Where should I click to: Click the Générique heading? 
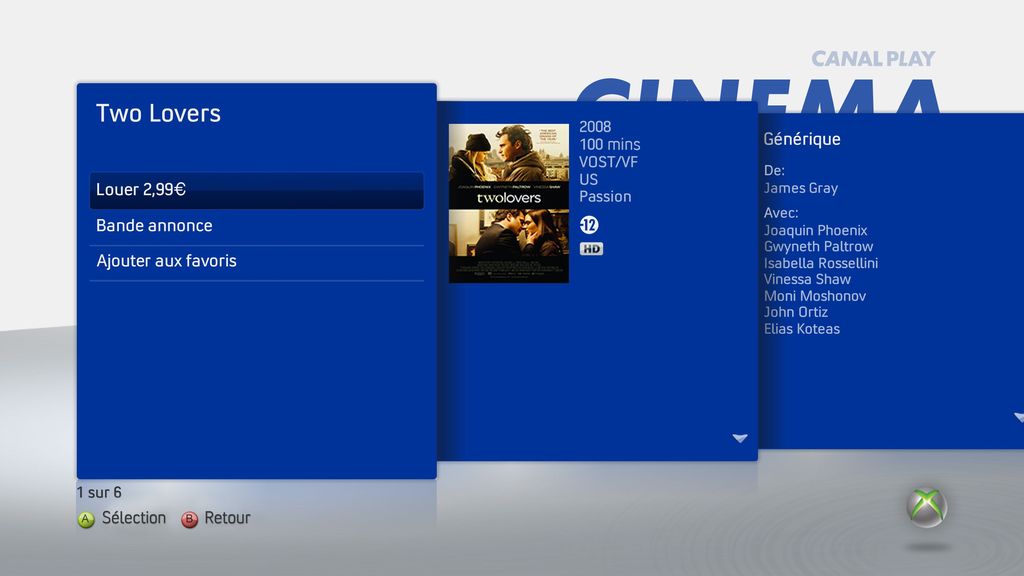pos(802,139)
